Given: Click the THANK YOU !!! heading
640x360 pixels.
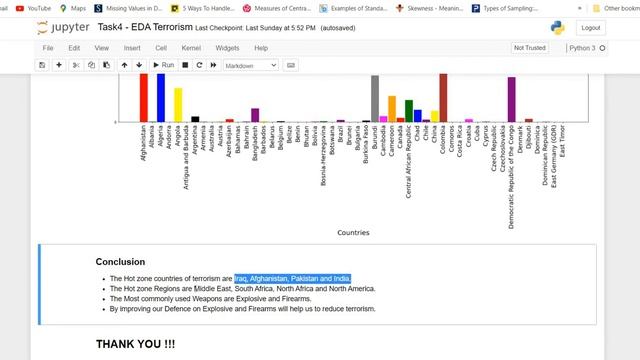Looking at the screenshot, I should point(136,344).
